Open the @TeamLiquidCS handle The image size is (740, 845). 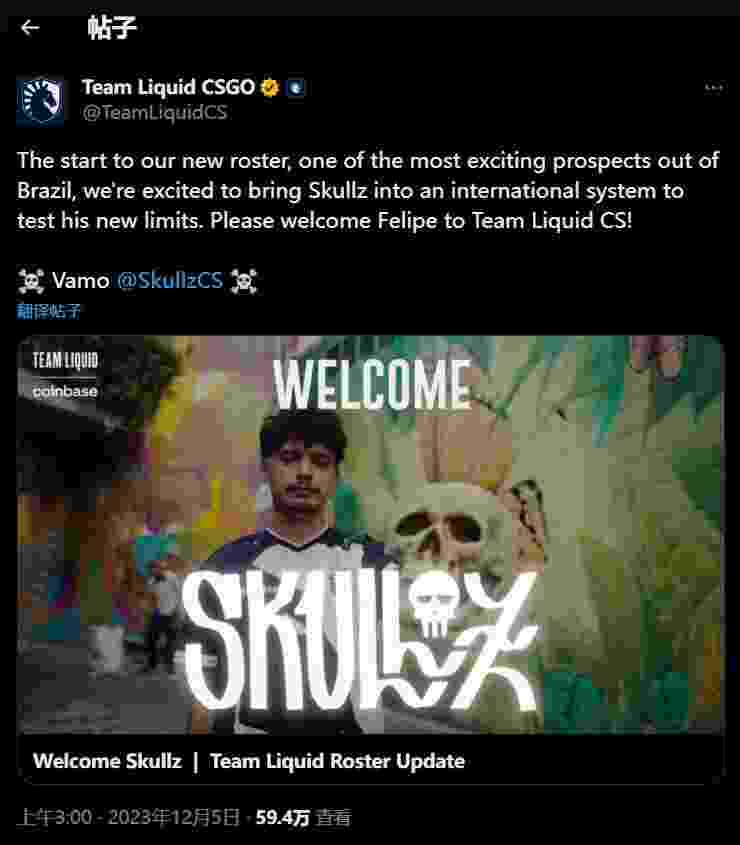click(x=155, y=112)
